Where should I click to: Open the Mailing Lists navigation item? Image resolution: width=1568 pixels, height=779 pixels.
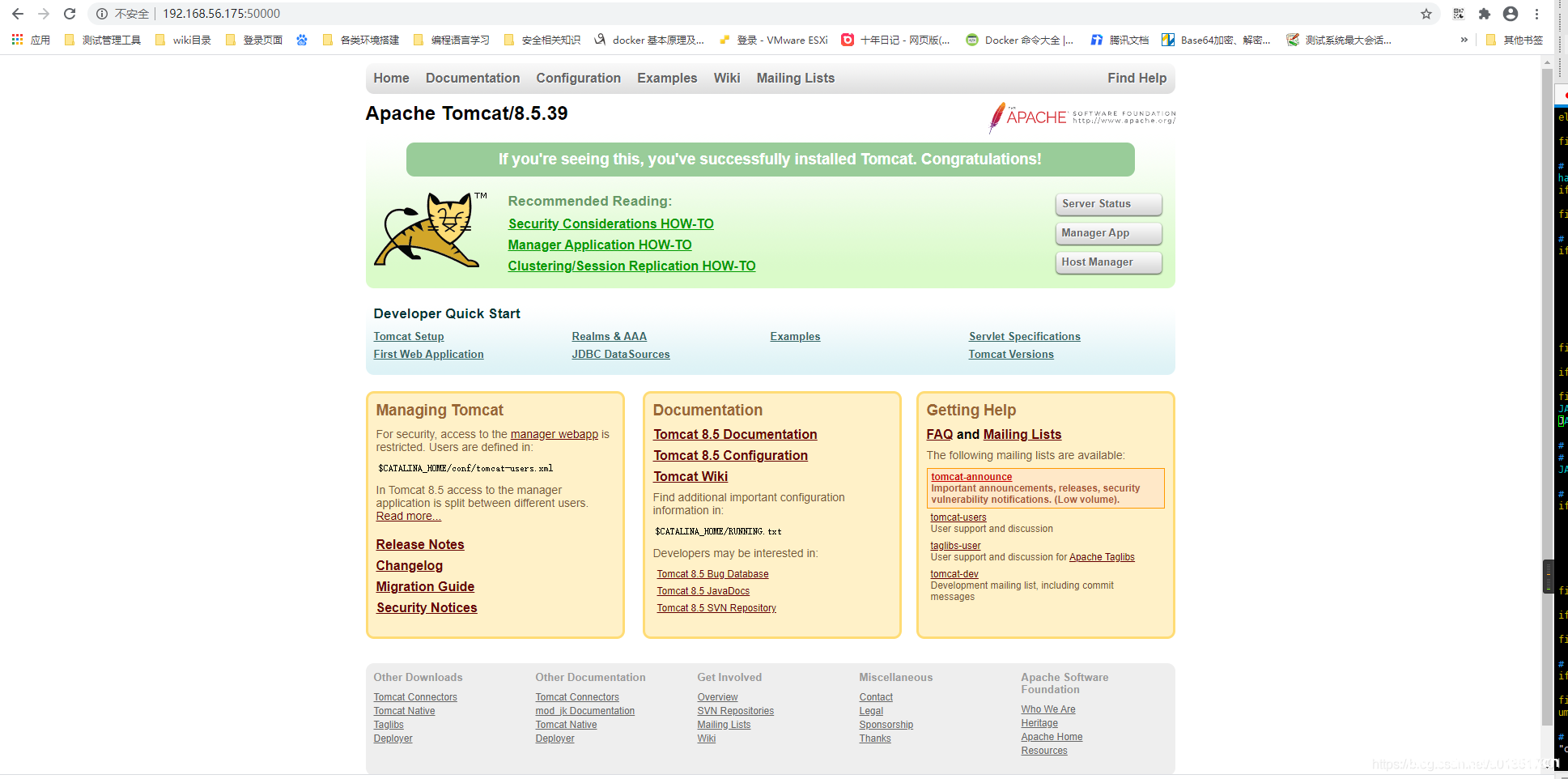[795, 78]
